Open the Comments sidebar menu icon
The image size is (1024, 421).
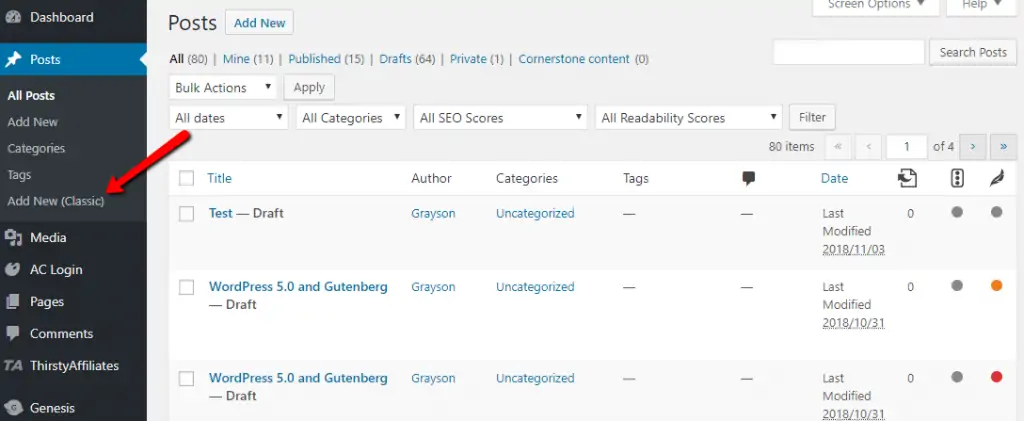13,334
